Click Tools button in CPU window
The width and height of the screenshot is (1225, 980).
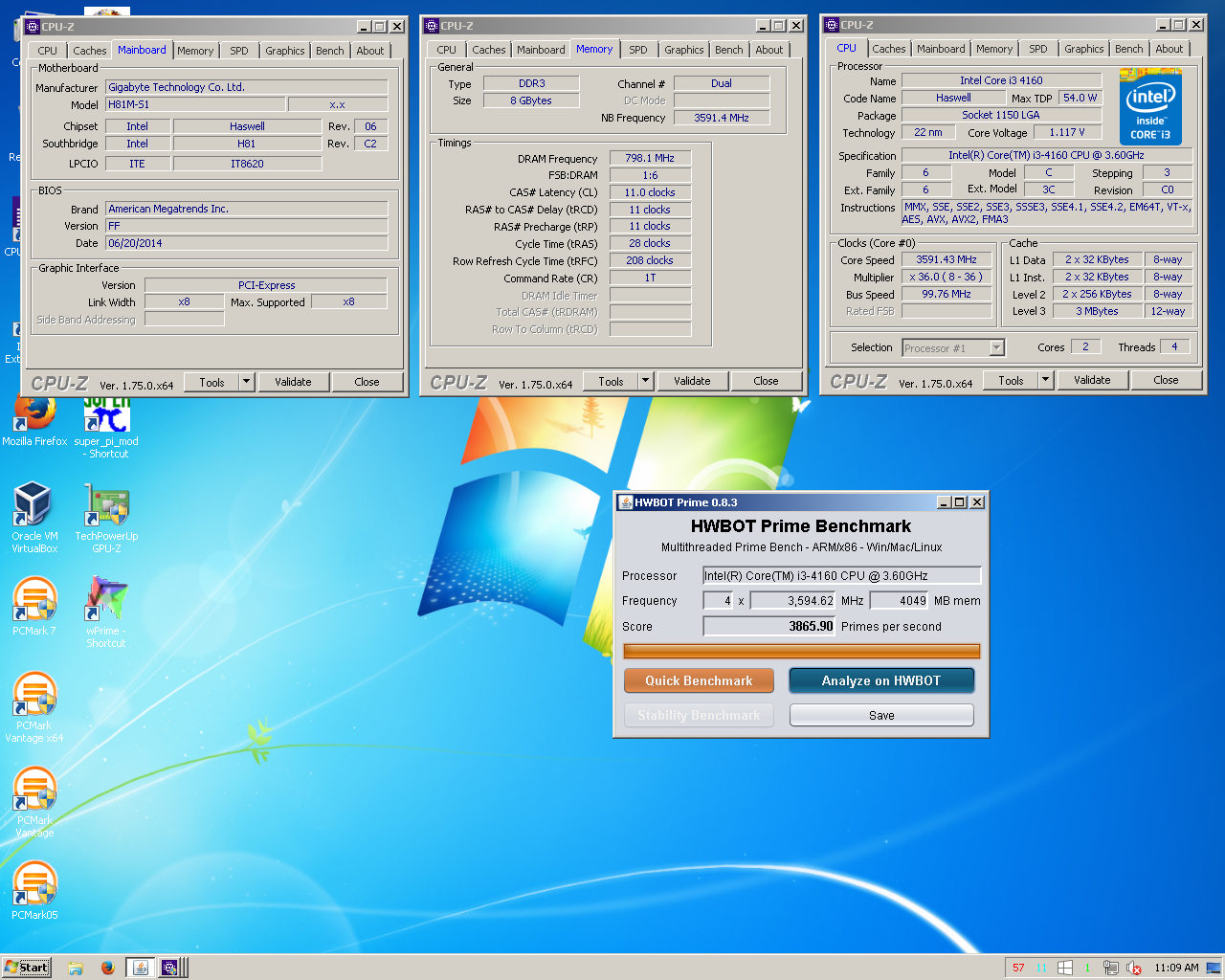(1011, 380)
